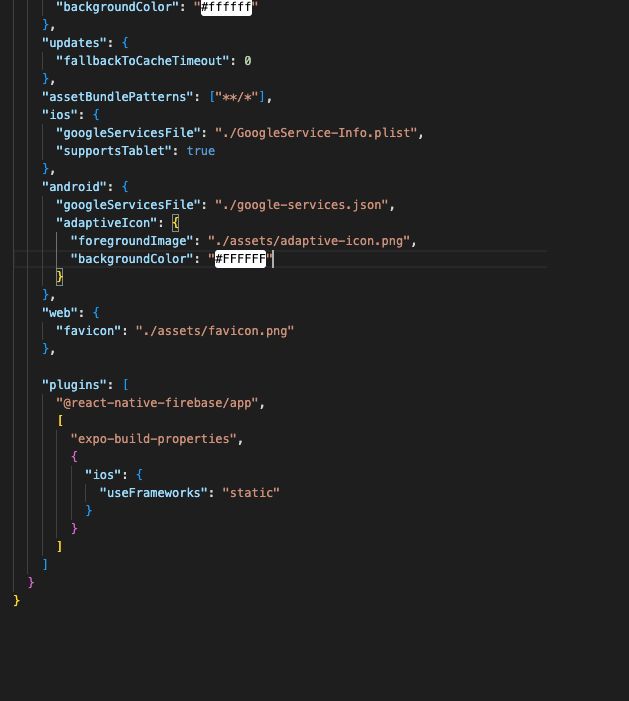Click the "foregroundImage" key
This screenshot has width=629, height=701.
point(132,241)
